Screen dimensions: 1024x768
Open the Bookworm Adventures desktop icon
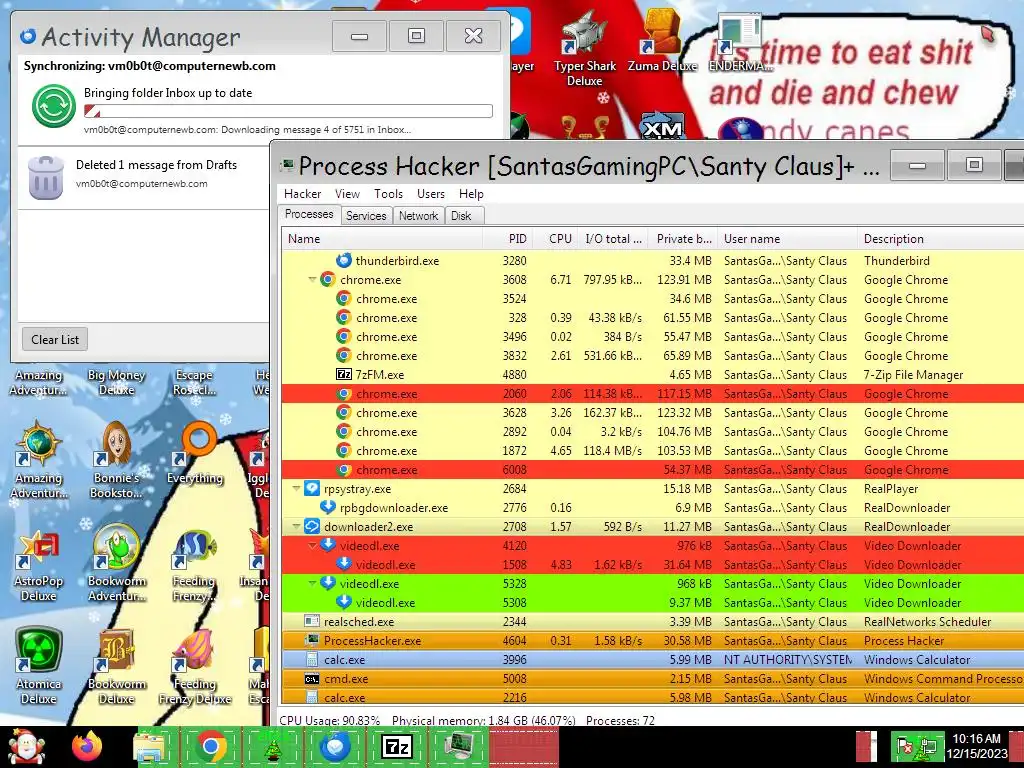coord(116,563)
